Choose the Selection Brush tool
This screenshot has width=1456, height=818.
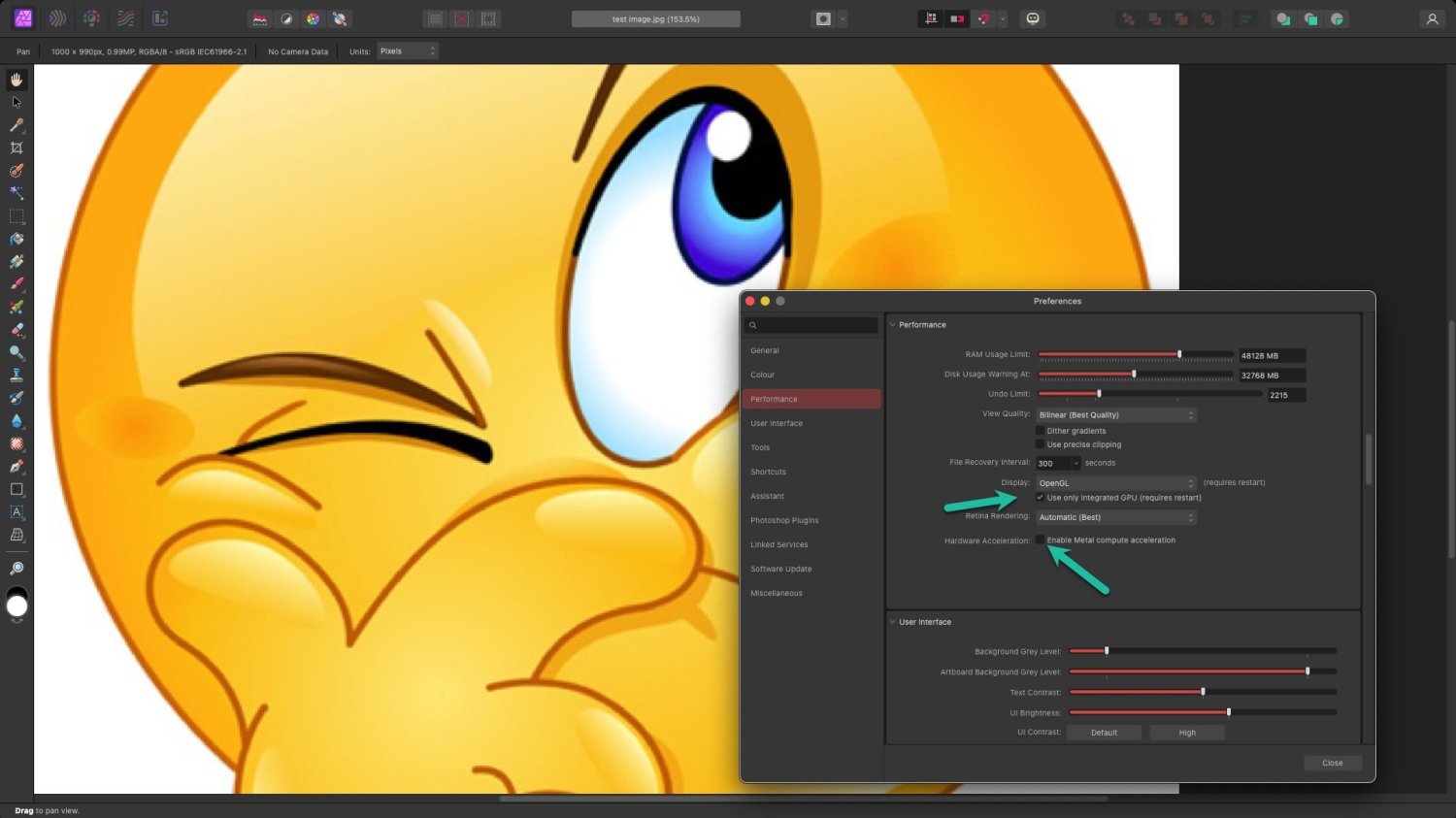(17, 171)
